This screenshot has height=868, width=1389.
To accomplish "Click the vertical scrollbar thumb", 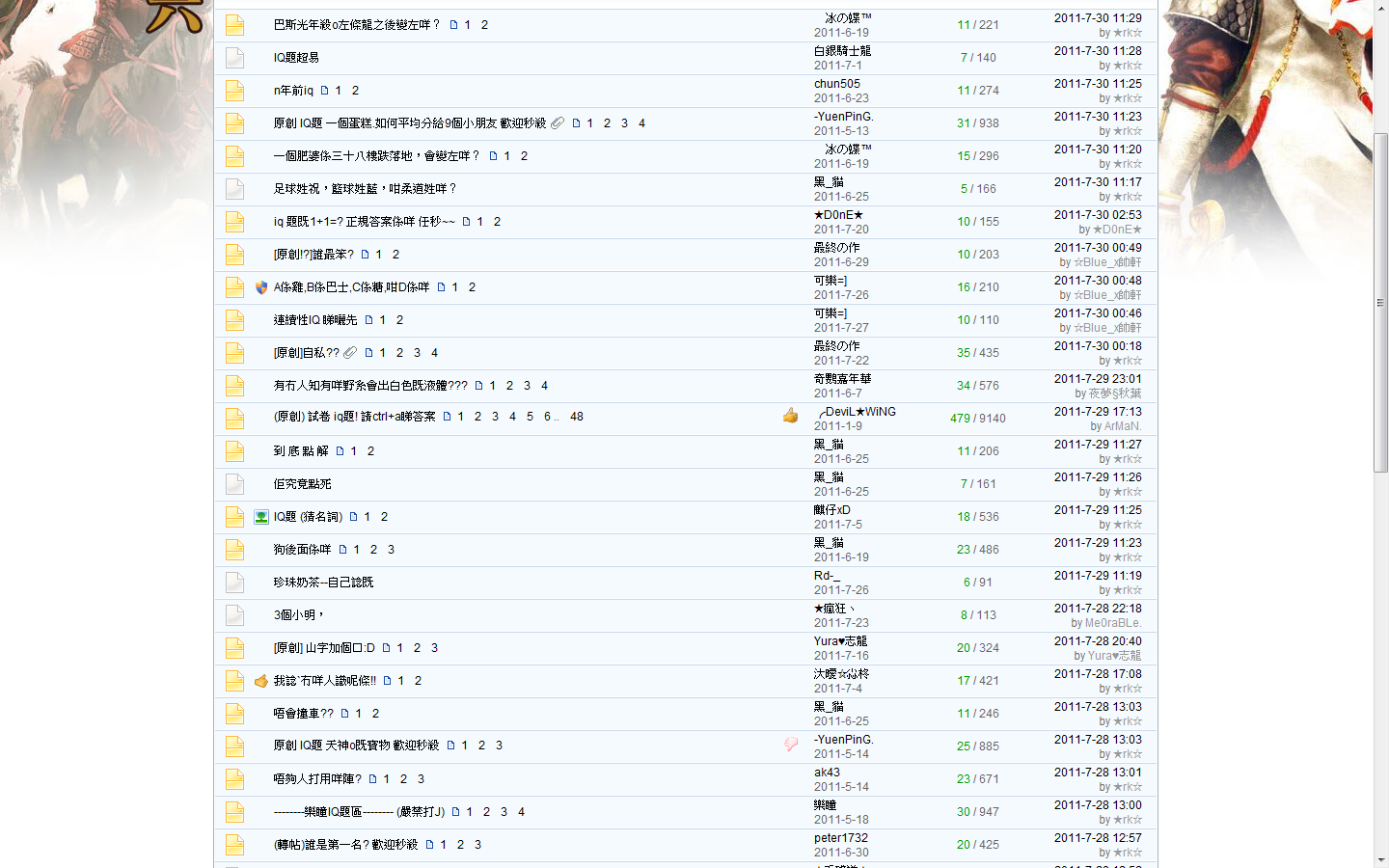I will [x=1380, y=303].
